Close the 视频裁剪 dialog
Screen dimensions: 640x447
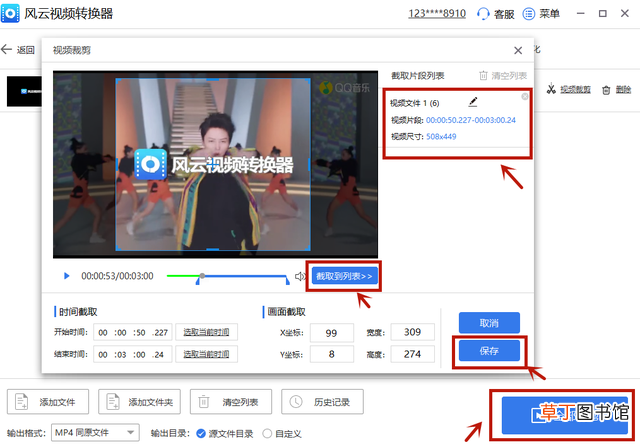point(518,50)
